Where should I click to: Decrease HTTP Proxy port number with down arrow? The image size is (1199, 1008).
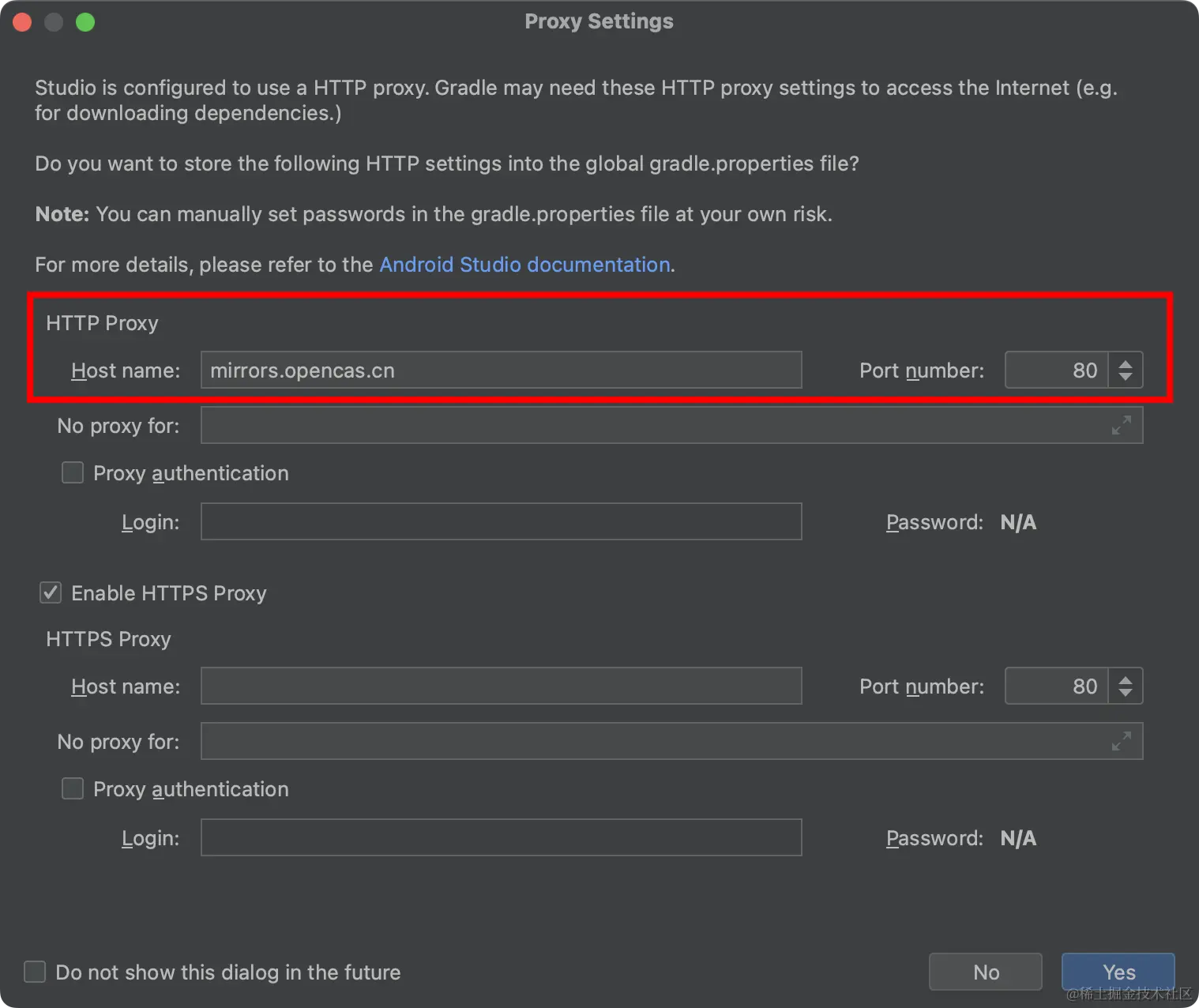point(1126,378)
